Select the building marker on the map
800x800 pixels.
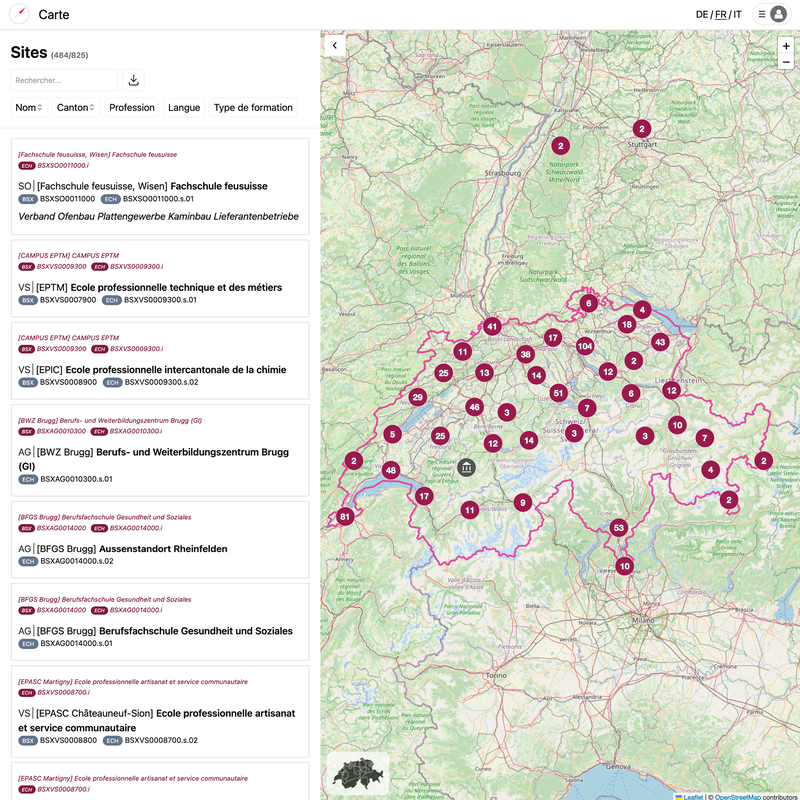467,466
